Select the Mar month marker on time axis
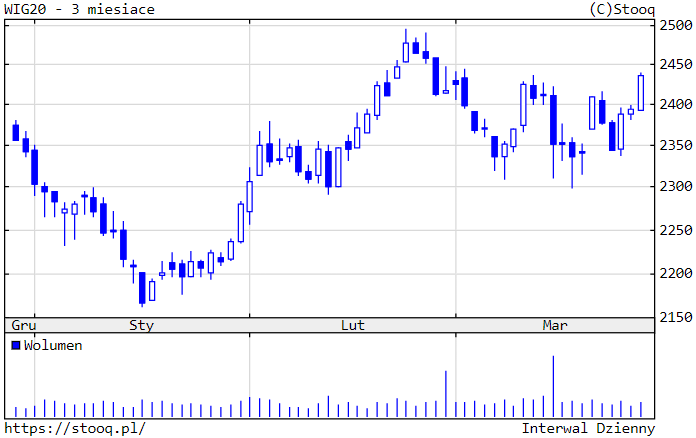The width and height of the screenshot is (696, 438). [555, 325]
